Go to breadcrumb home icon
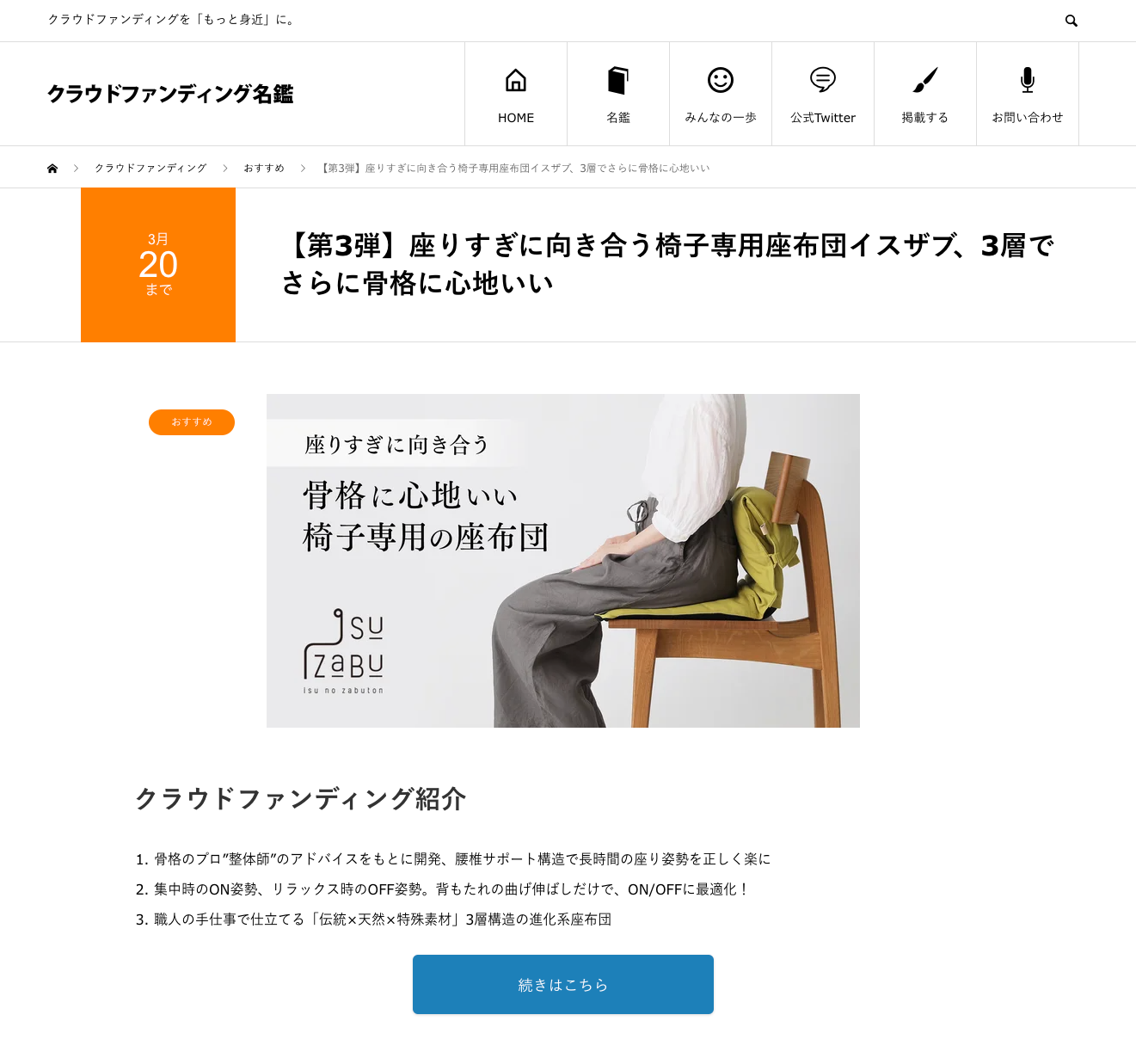Image resolution: width=1136 pixels, height=1064 pixels. (x=52, y=169)
